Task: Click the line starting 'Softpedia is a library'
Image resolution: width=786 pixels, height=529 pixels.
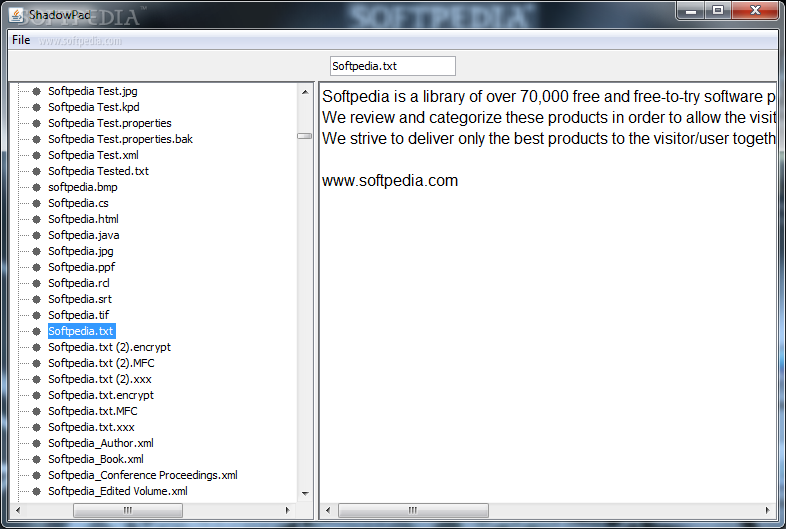Action: [x=548, y=96]
